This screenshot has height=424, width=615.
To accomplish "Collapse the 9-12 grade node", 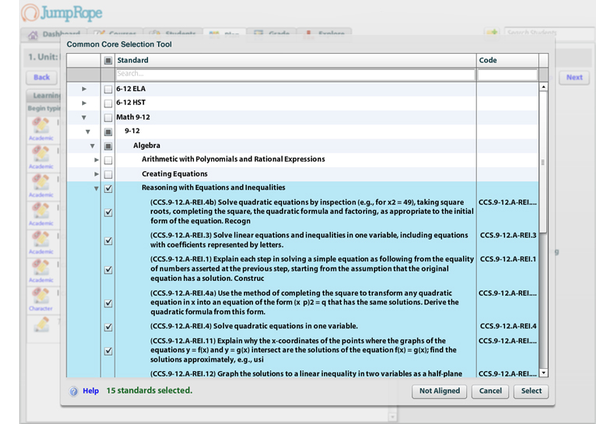I will tap(88, 131).
